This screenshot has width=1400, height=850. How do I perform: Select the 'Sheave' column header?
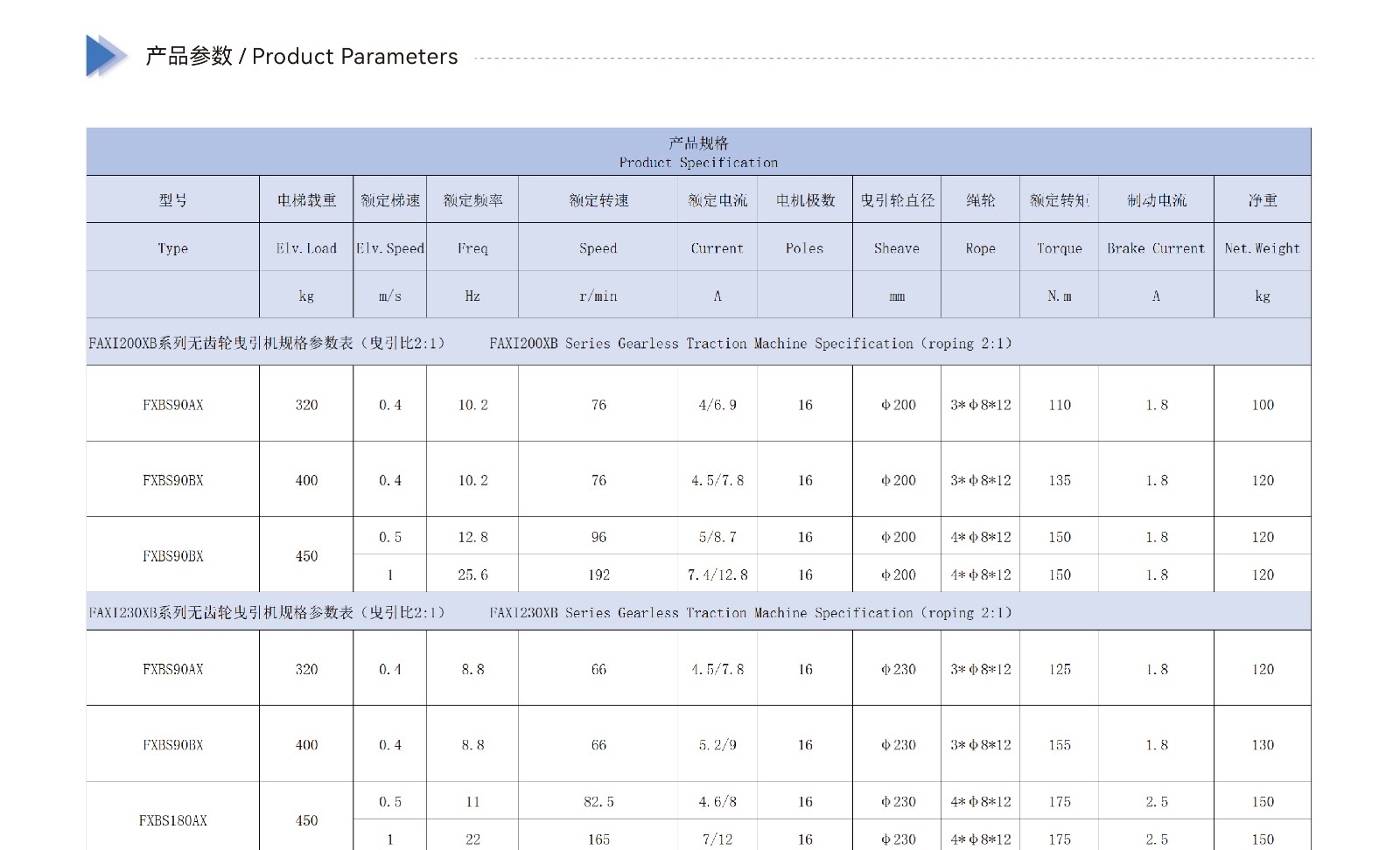[897, 248]
